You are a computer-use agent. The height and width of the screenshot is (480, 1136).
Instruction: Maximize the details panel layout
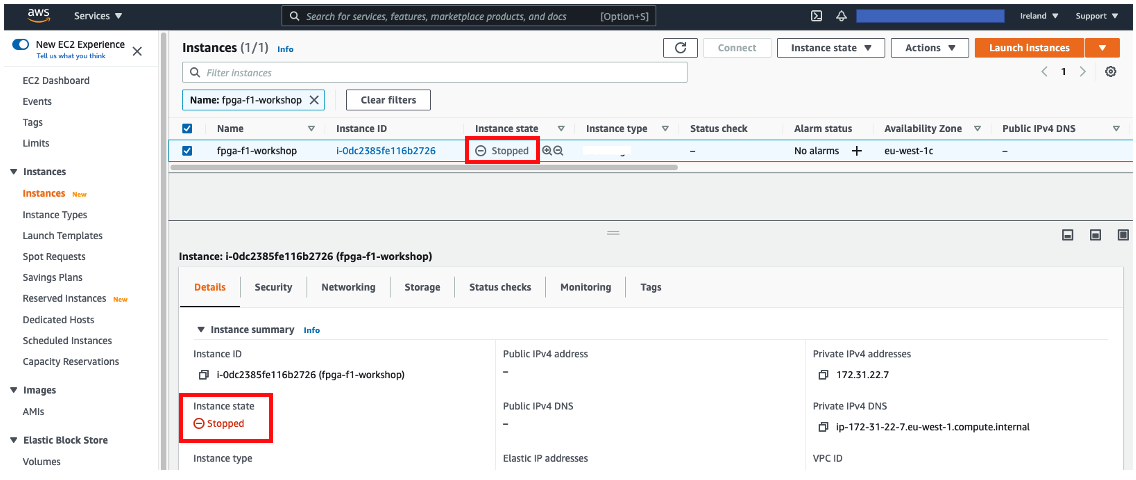click(1123, 235)
